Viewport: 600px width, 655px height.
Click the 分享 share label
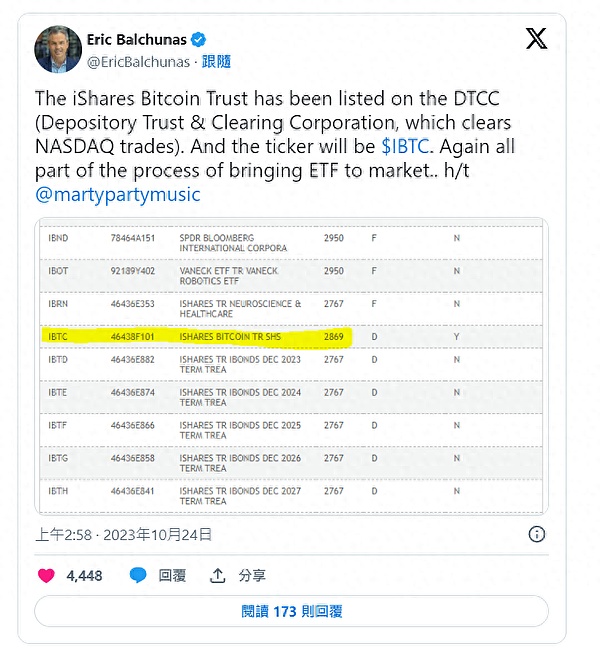pyautogui.click(x=252, y=575)
